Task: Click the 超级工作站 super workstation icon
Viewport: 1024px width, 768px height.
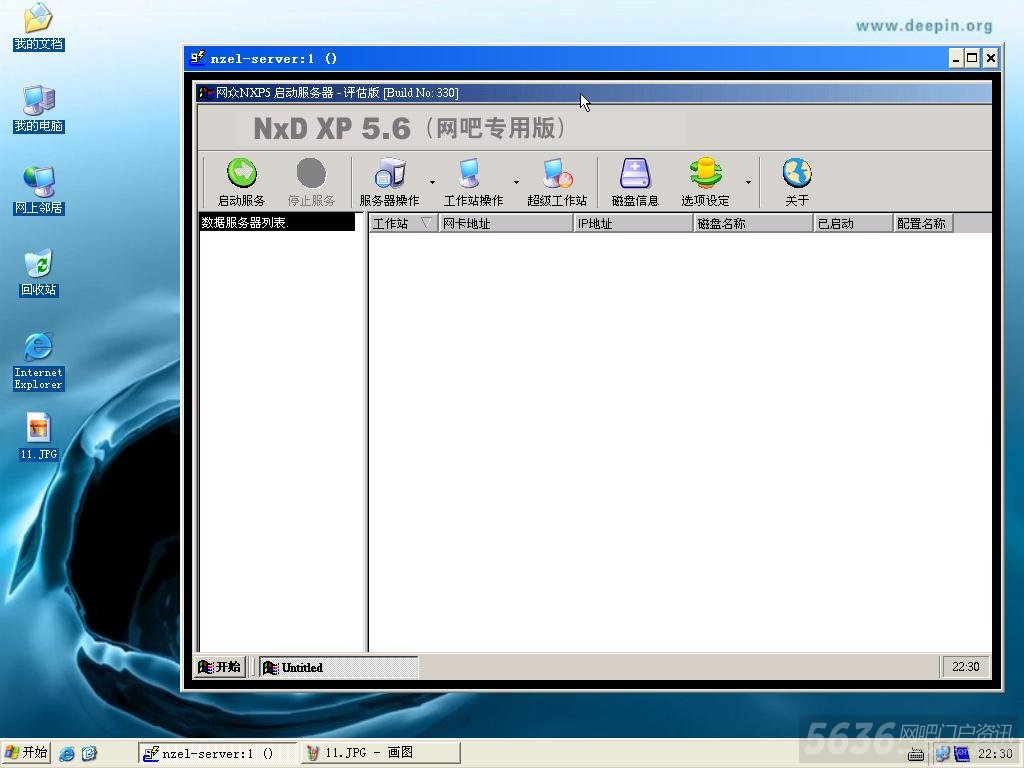Action: [x=557, y=173]
